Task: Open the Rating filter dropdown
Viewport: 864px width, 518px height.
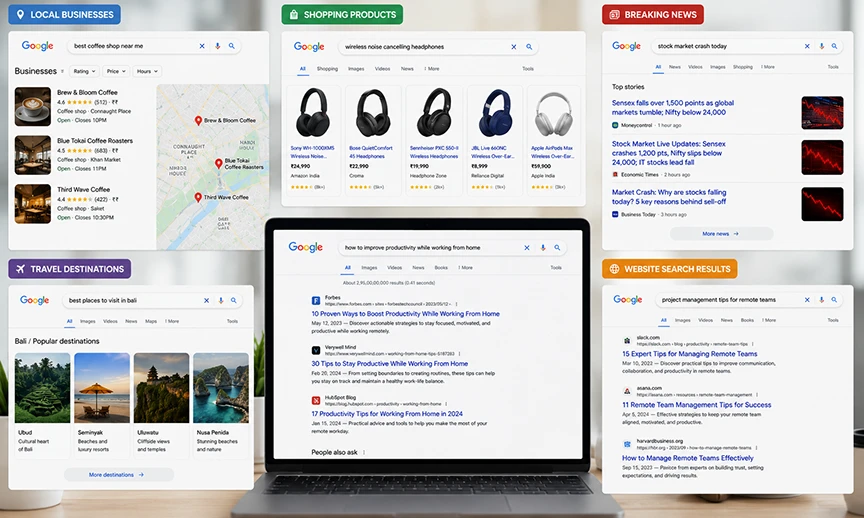Action: [85, 71]
